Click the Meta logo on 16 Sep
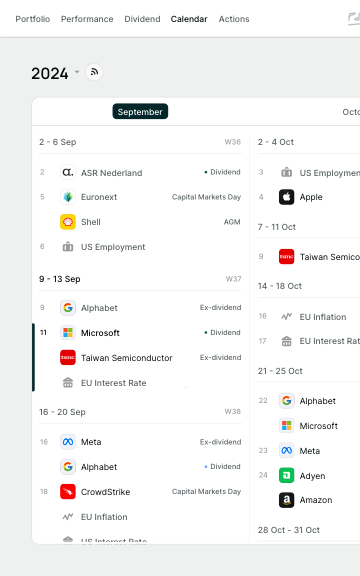 68,442
